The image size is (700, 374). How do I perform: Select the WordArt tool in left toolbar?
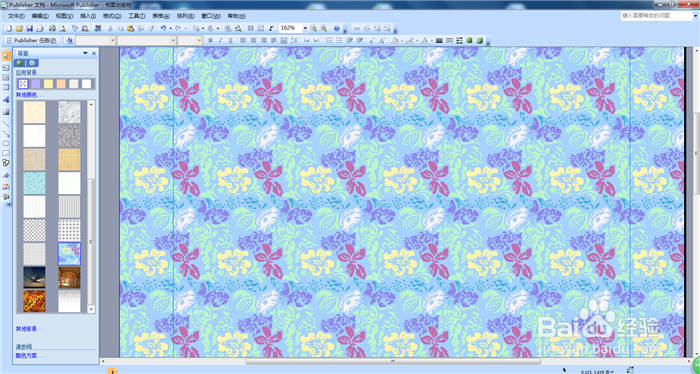coord(6,99)
